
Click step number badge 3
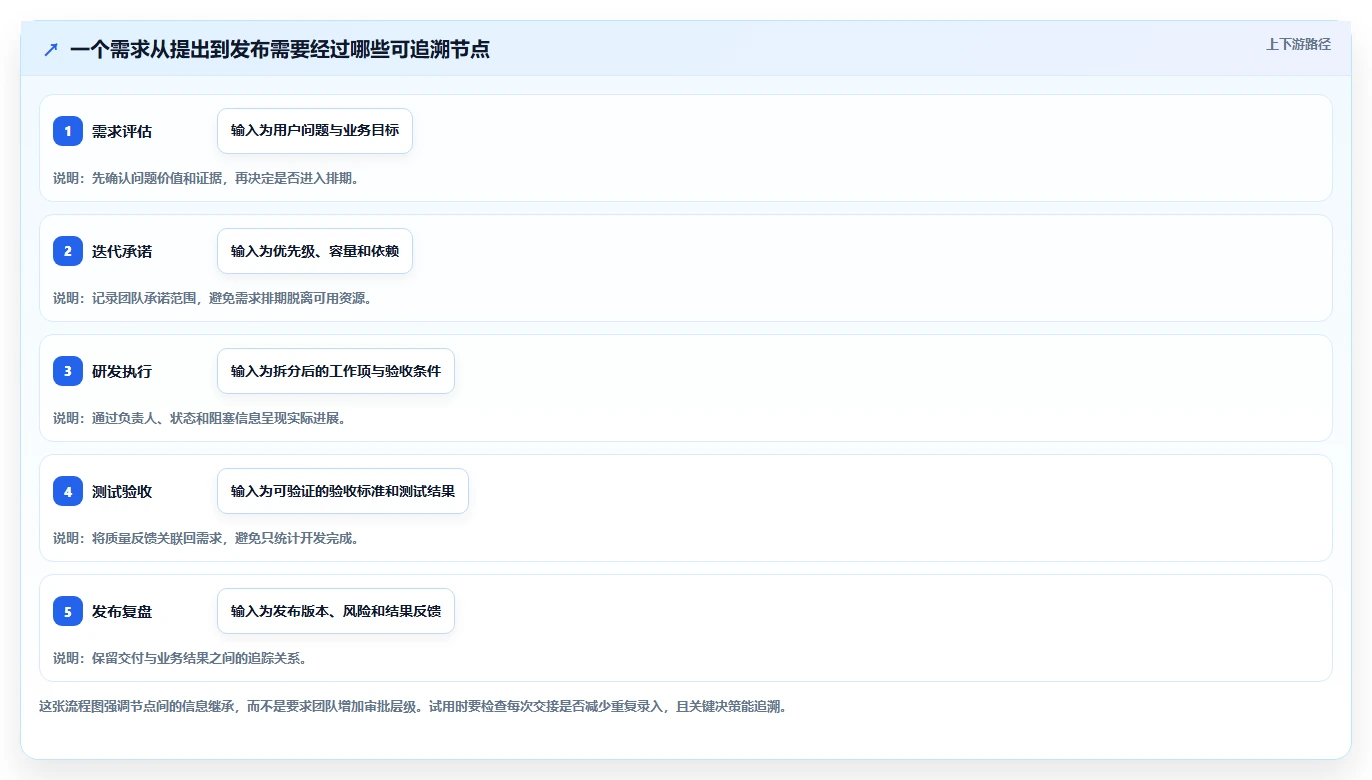68,371
